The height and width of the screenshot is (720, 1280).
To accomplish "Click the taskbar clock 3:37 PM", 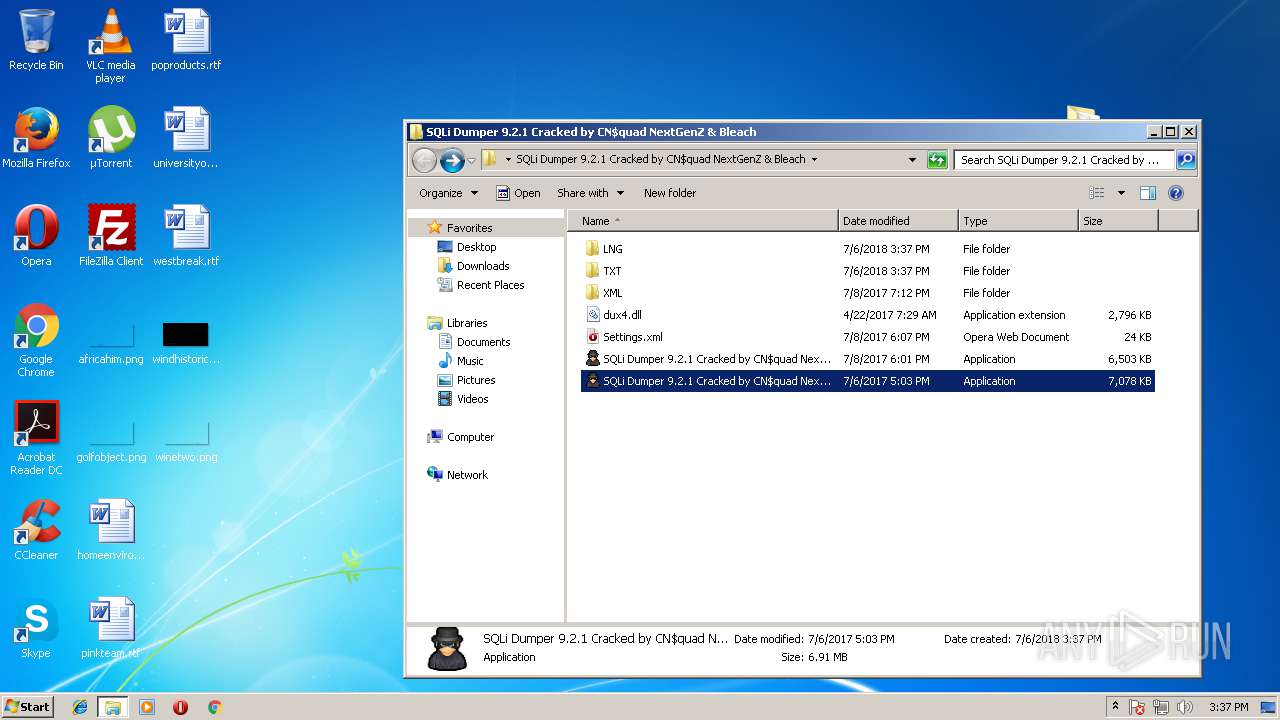I will (x=1228, y=707).
